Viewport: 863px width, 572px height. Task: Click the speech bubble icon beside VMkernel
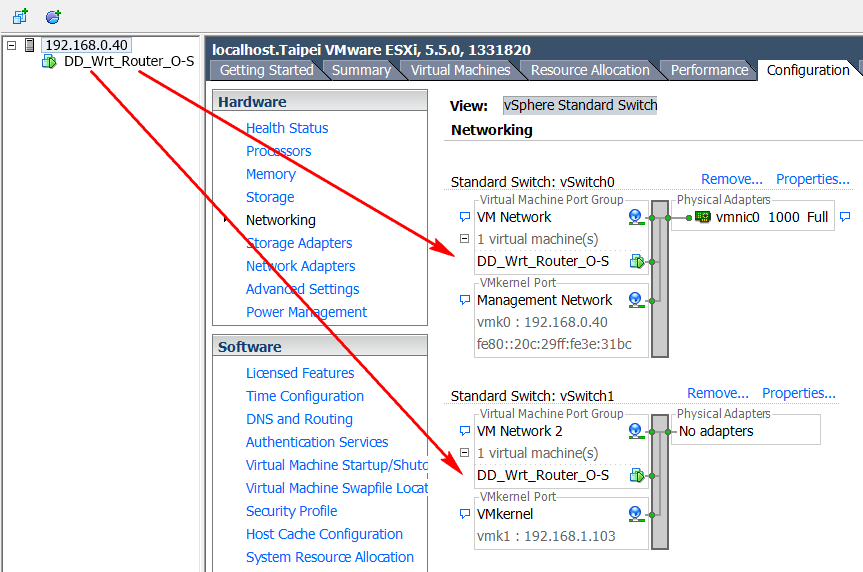465,514
